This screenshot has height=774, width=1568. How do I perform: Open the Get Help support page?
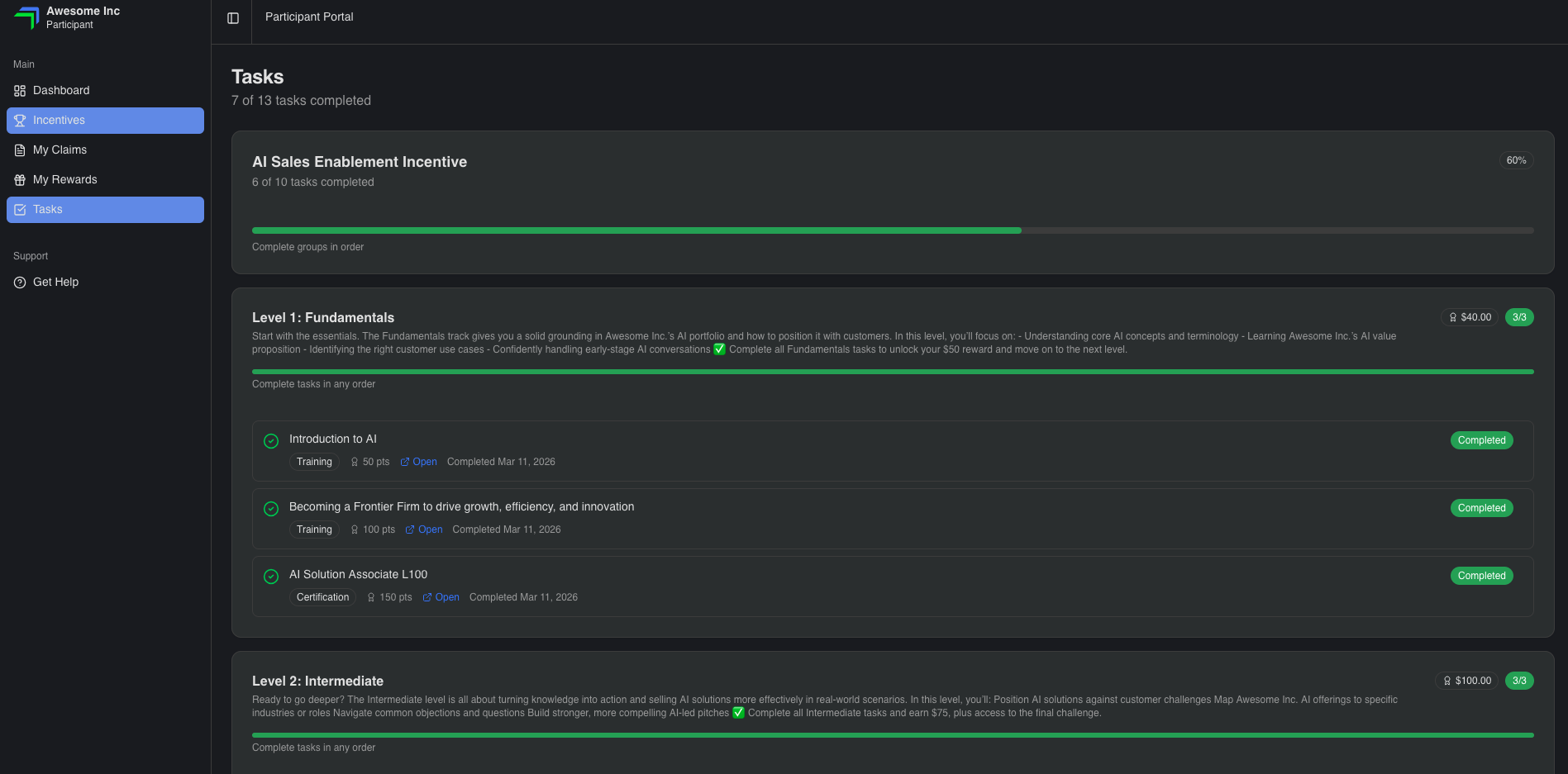coord(105,283)
